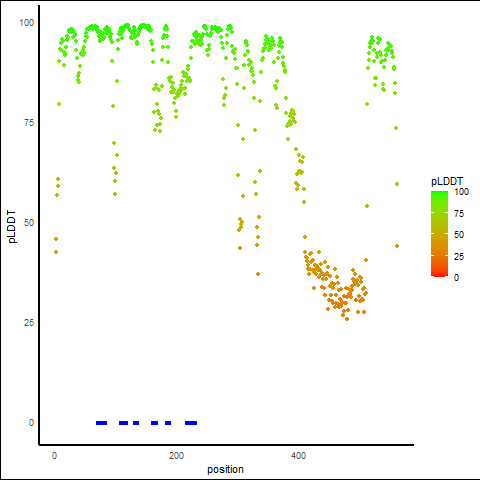Click the y-axis tick label 25
The image size is (480, 480).
point(29,323)
